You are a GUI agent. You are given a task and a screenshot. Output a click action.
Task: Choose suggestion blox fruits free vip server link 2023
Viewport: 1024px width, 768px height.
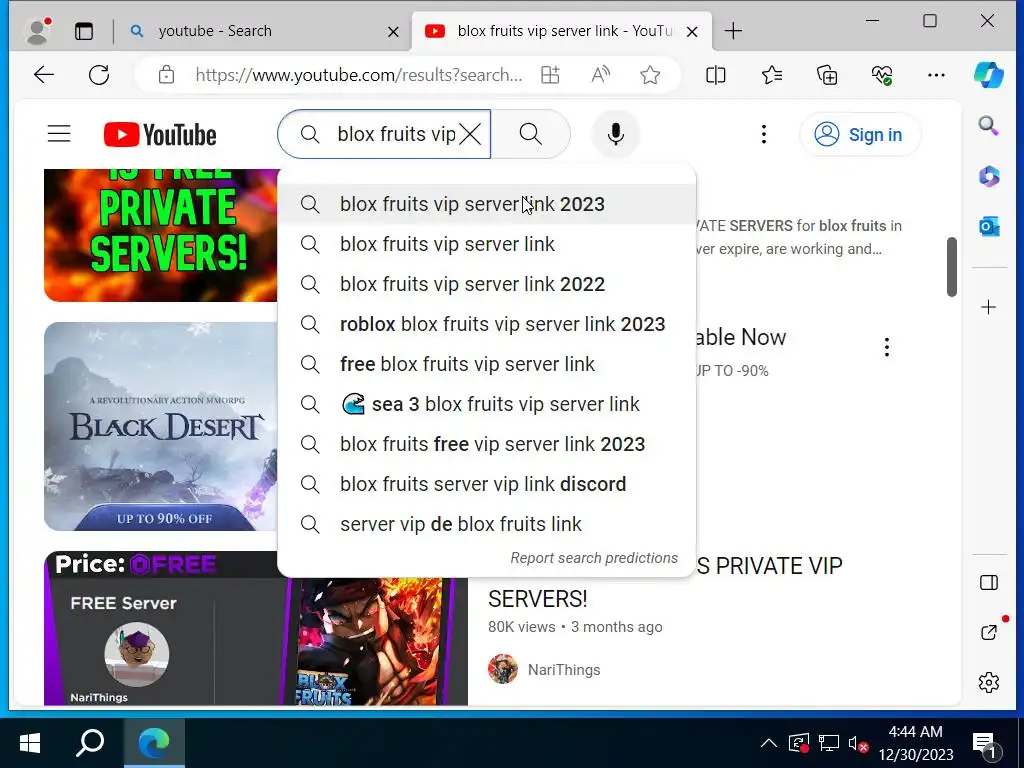[x=487, y=444]
